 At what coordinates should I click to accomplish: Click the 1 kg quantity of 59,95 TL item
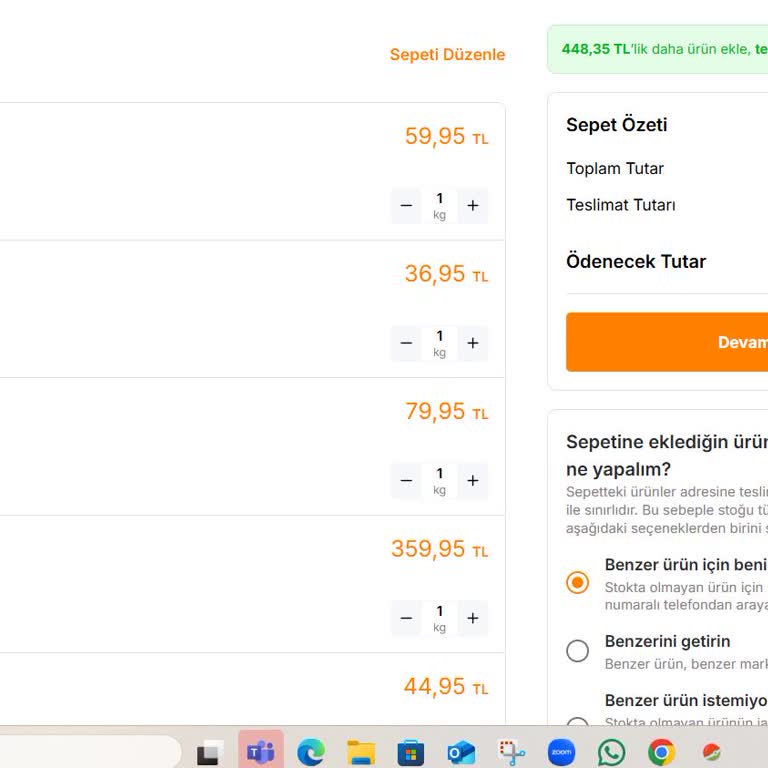[x=439, y=206]
